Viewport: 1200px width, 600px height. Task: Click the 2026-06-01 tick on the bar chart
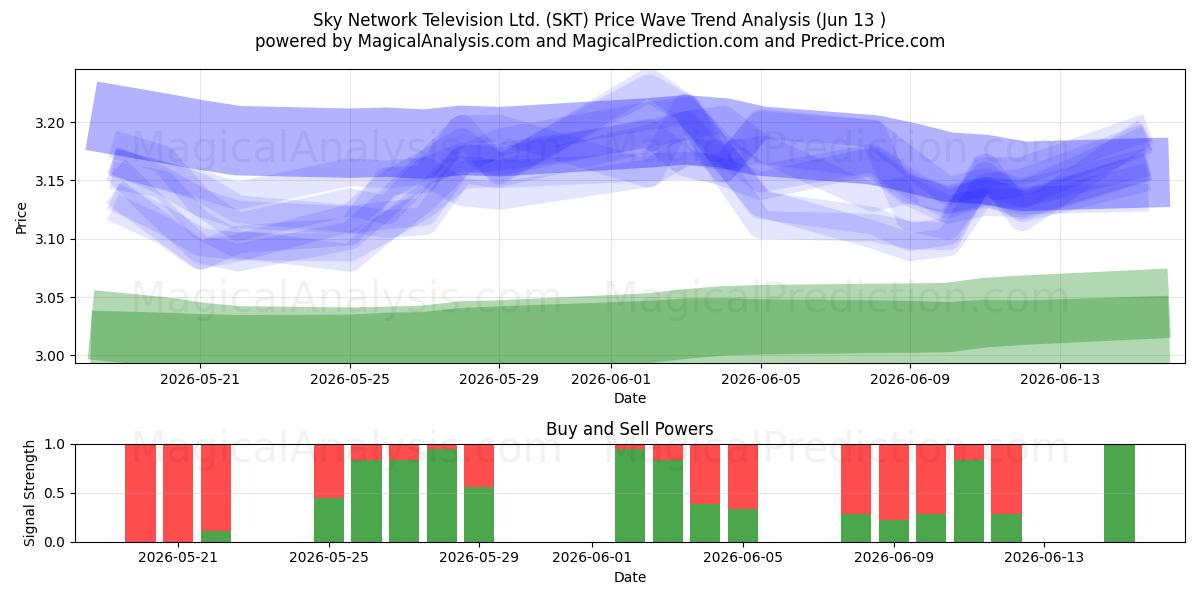(x=592, y=558)
